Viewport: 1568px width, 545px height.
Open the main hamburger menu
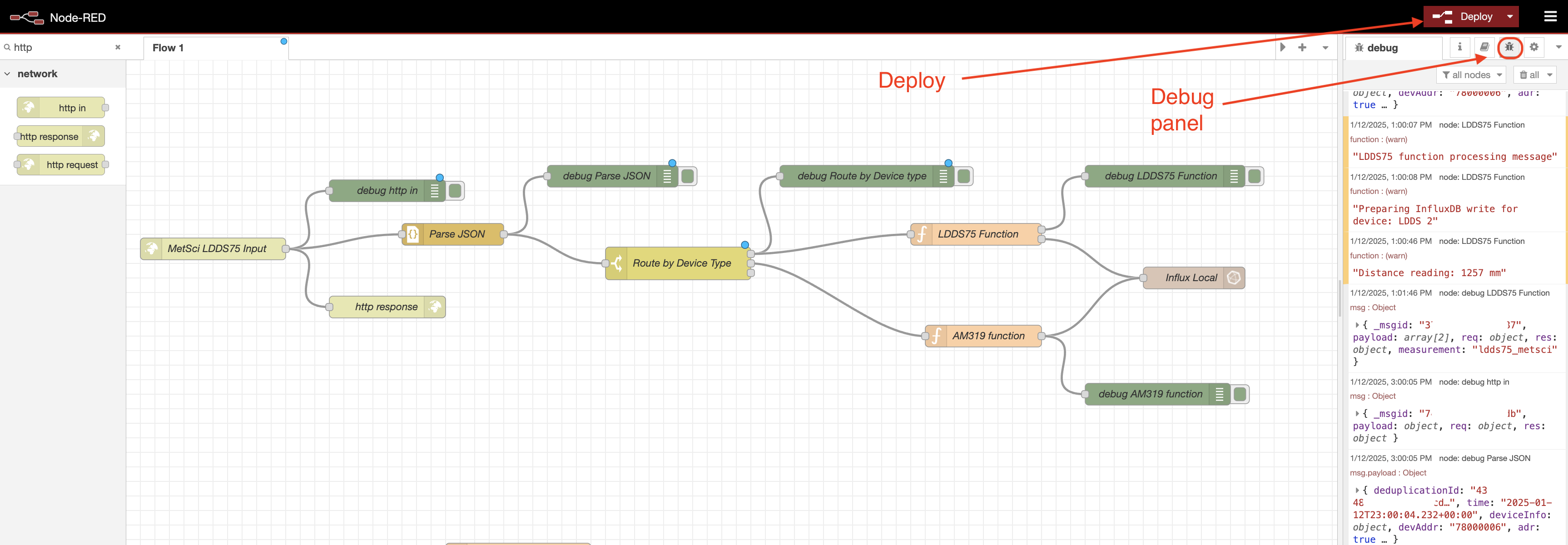(1550, 16)
